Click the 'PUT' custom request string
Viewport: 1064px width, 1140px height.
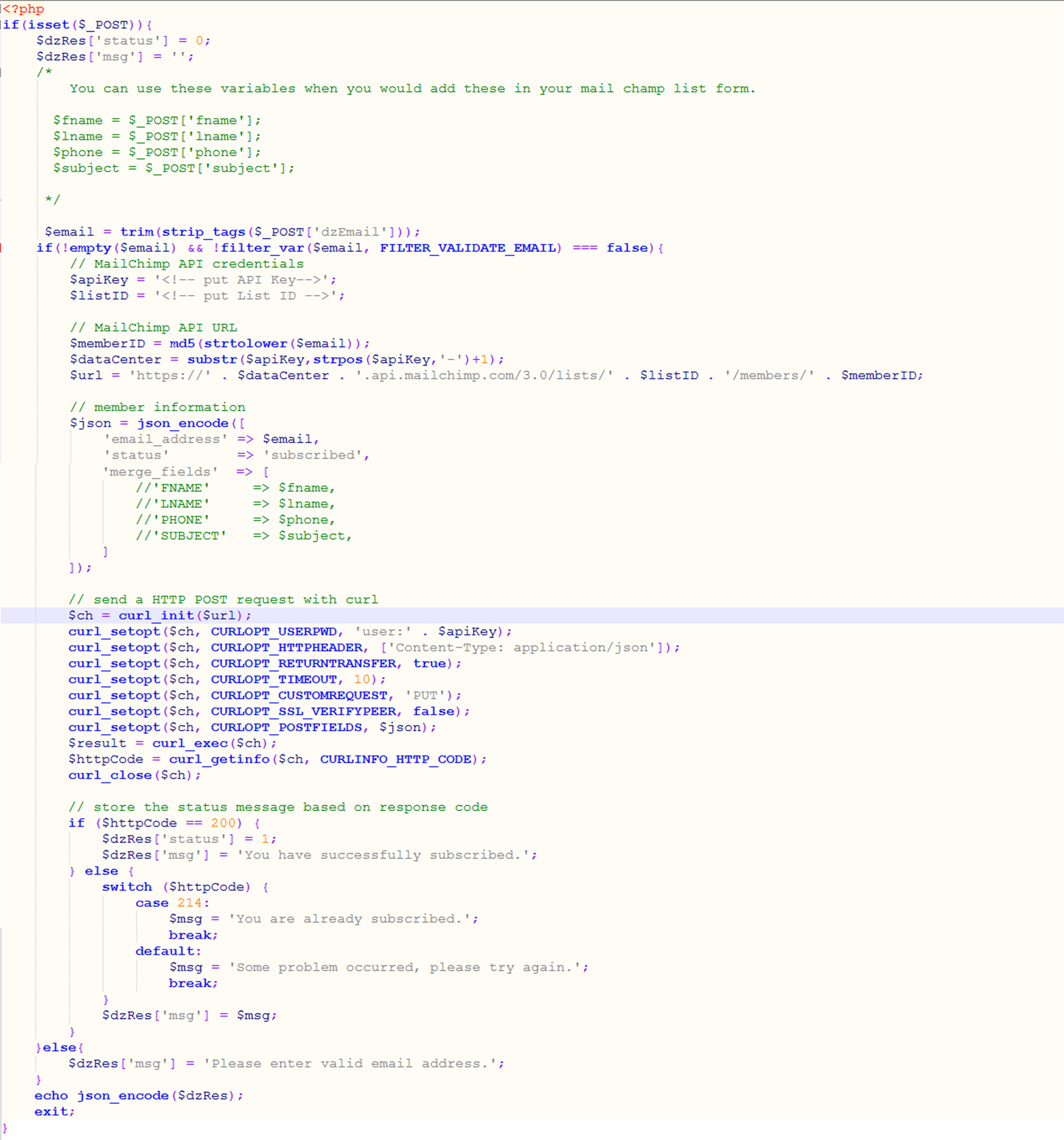[426, 696]
